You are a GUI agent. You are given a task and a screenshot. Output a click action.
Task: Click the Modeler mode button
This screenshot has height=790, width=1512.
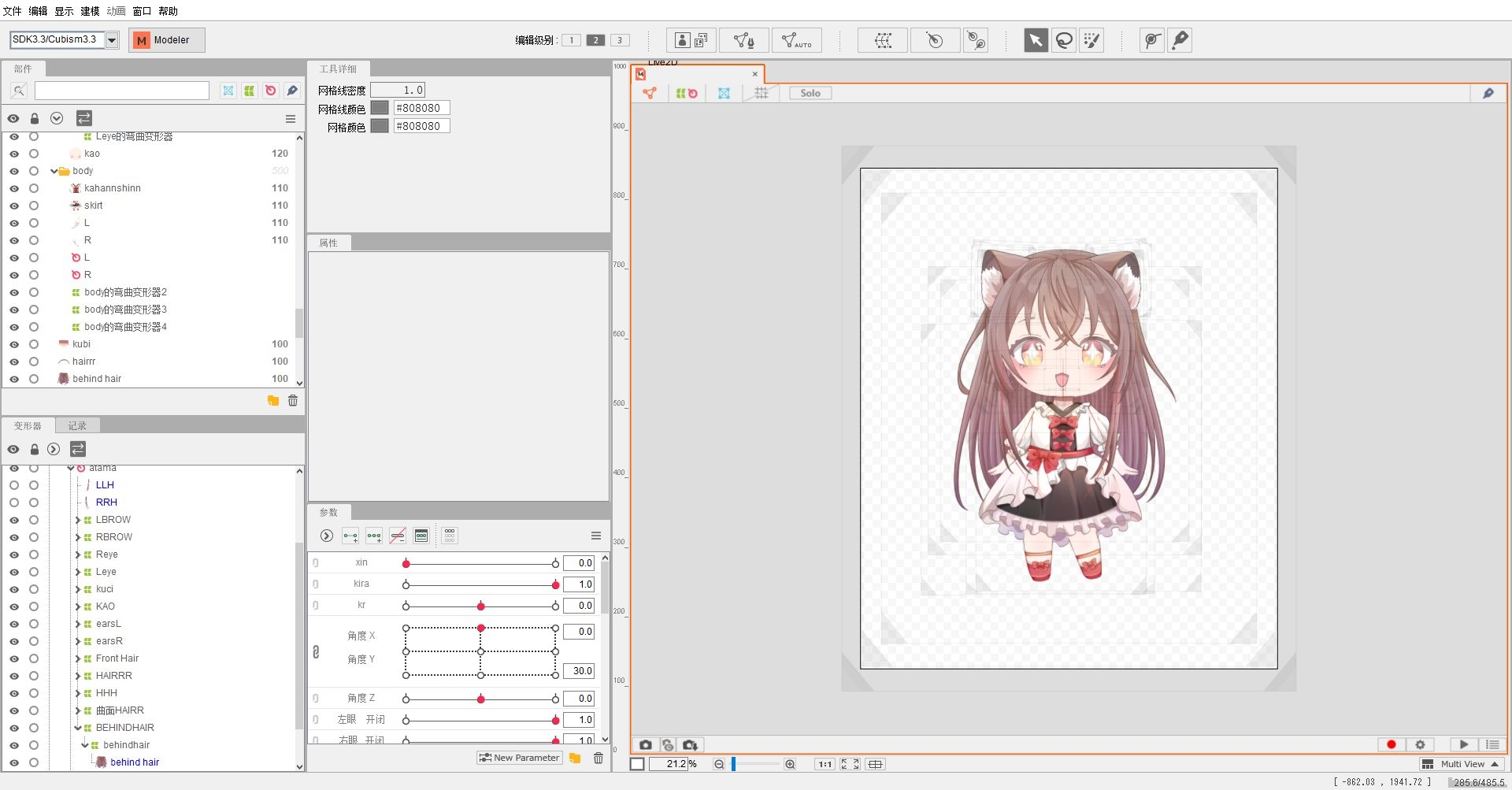click(x=167, y=40)
